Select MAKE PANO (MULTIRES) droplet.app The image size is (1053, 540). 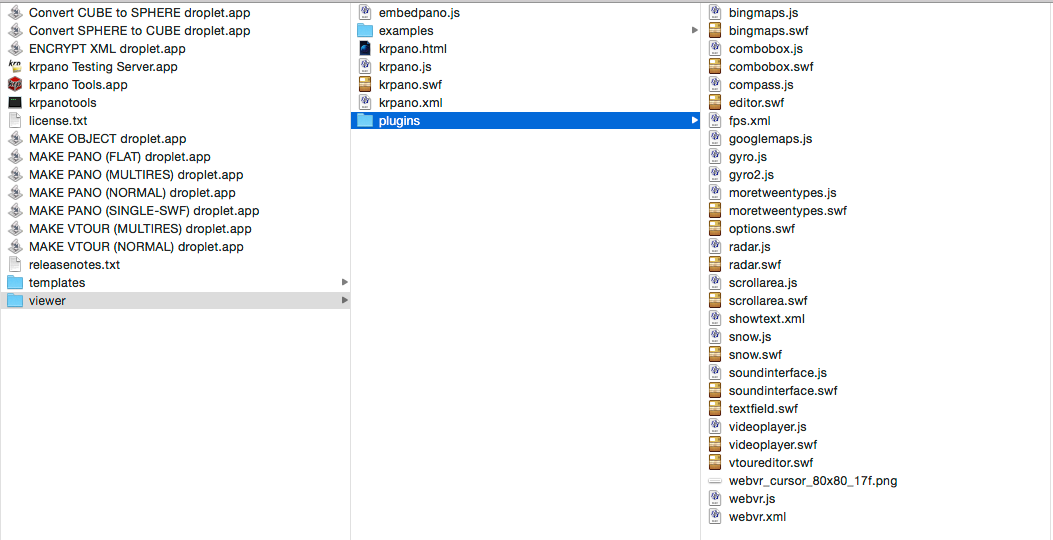click(136, 175)
